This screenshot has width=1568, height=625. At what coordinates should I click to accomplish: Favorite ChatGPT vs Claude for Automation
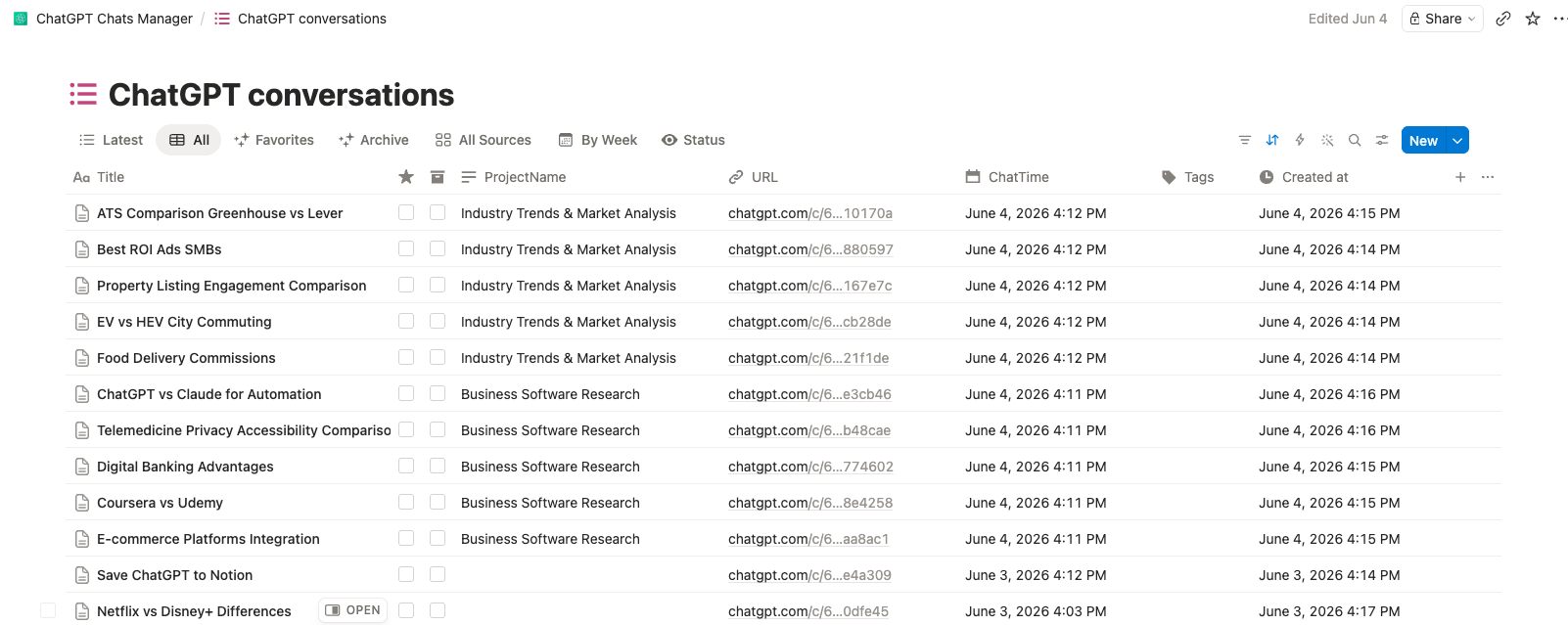point(406,393)
